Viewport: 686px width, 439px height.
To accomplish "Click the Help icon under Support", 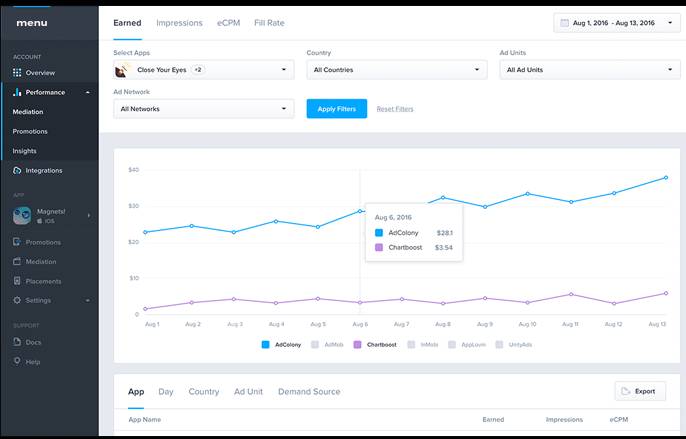I will (17, 361).
